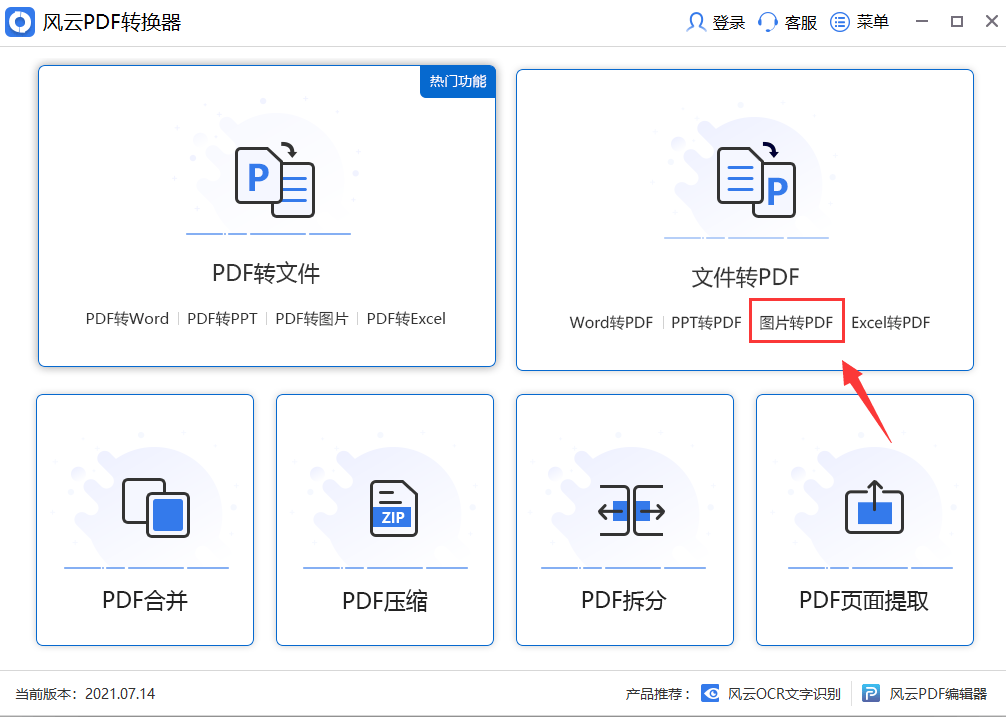Click the 文件转PDF document conversion icon
The width and height of the screenshot is (1006, 717).
point(756,181)
